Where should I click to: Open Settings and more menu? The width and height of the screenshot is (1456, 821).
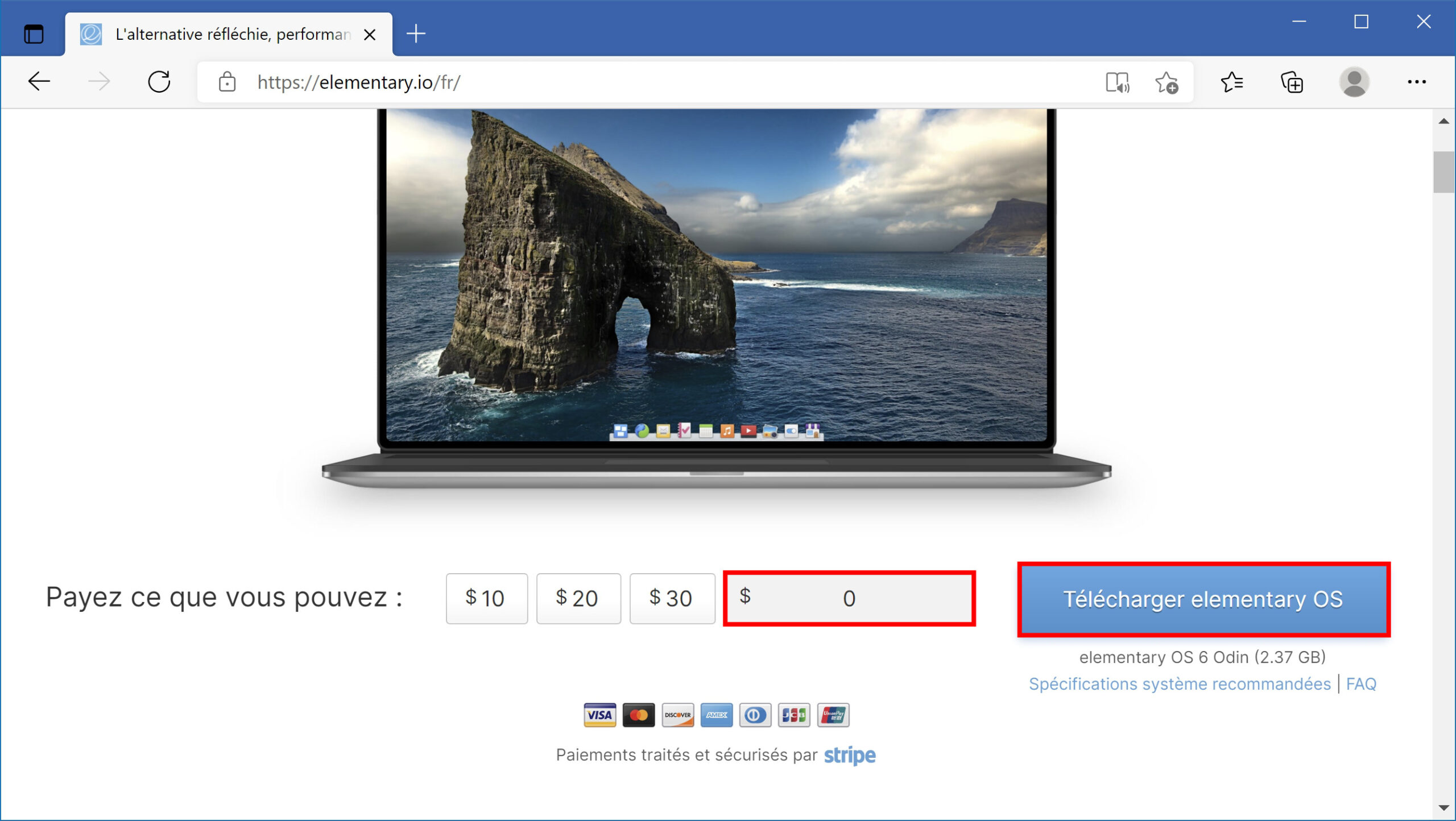1417,82
